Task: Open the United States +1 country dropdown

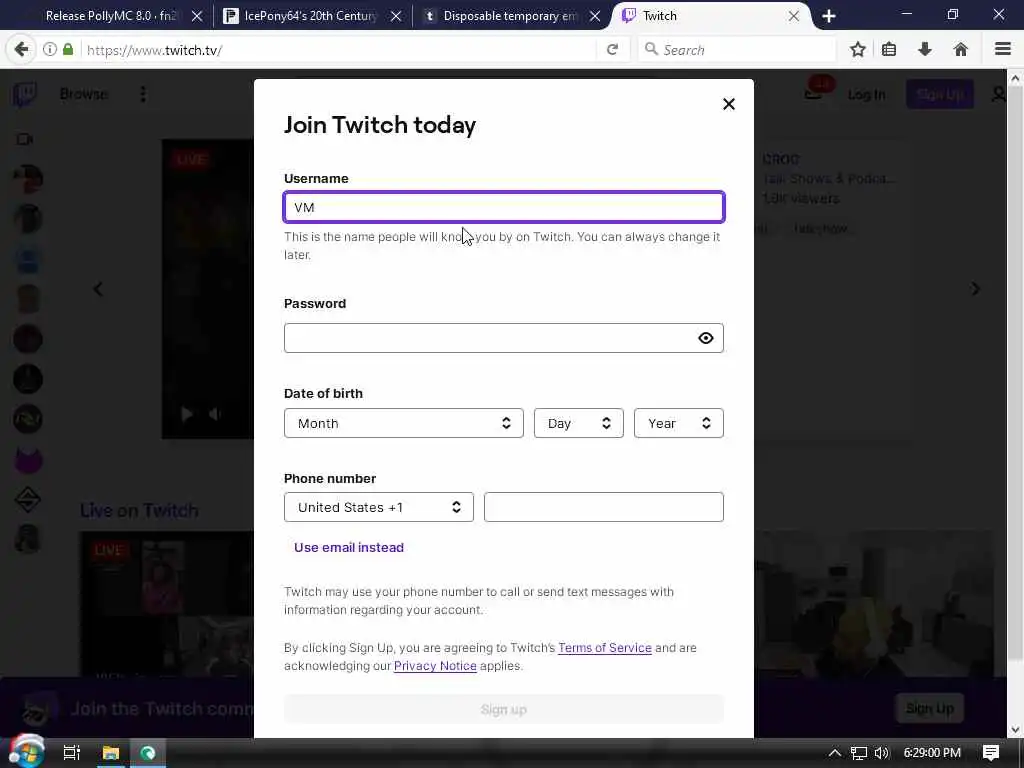Action: click(x=379, y=507)
